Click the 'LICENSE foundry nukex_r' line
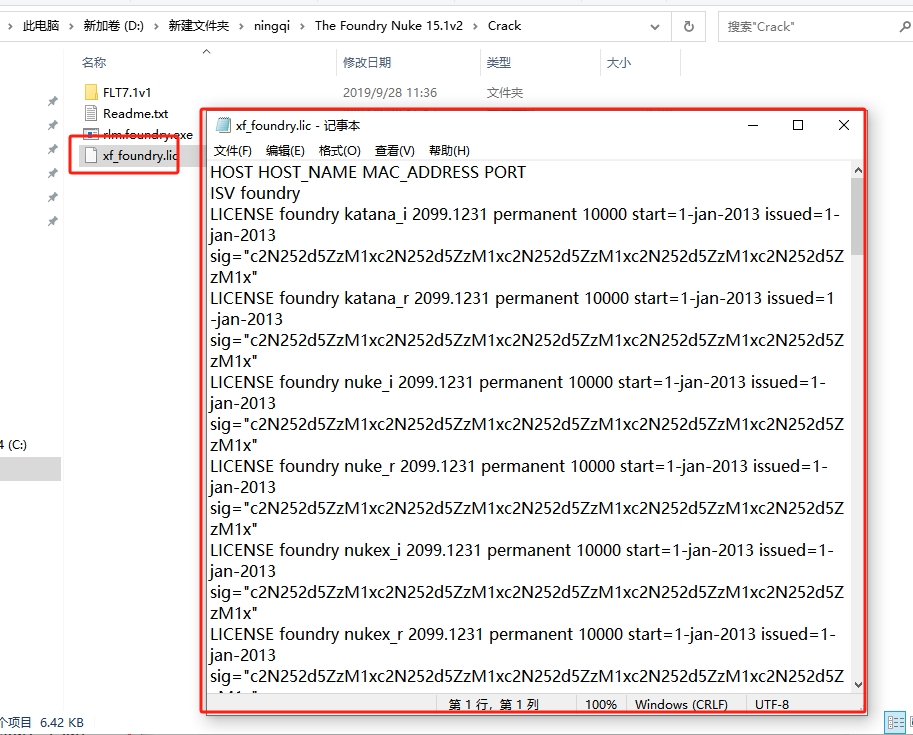Viewport: 913px width, 735px height. [x=523, y=634]
